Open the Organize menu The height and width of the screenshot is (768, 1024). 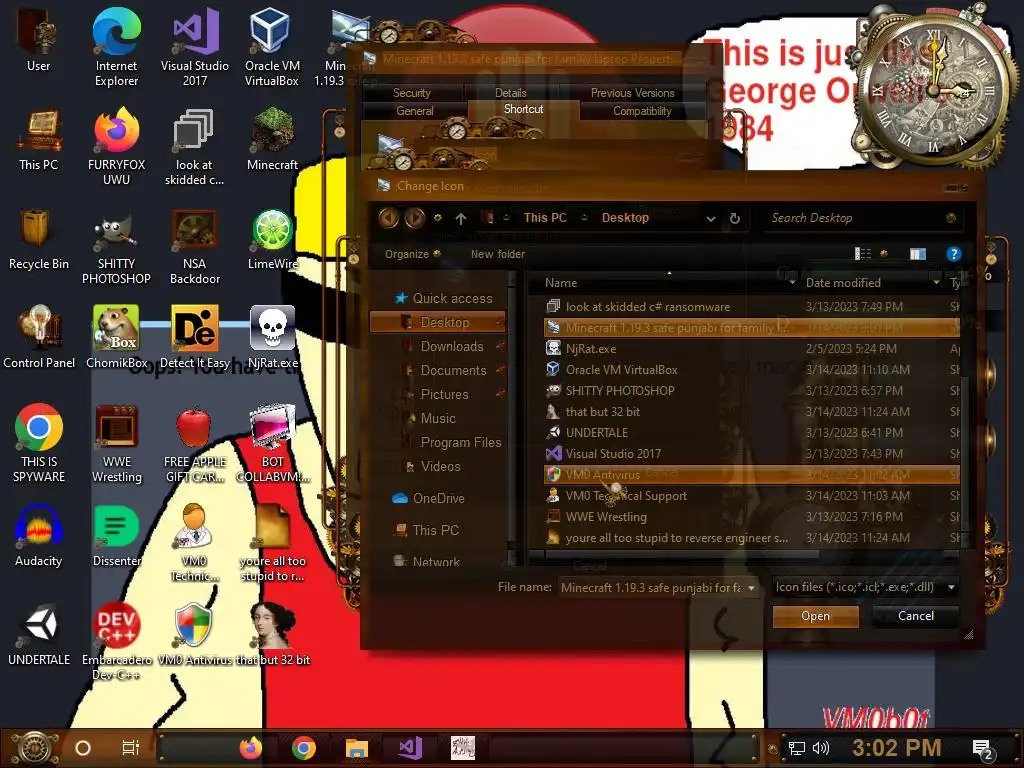click(x=412, y=254)
